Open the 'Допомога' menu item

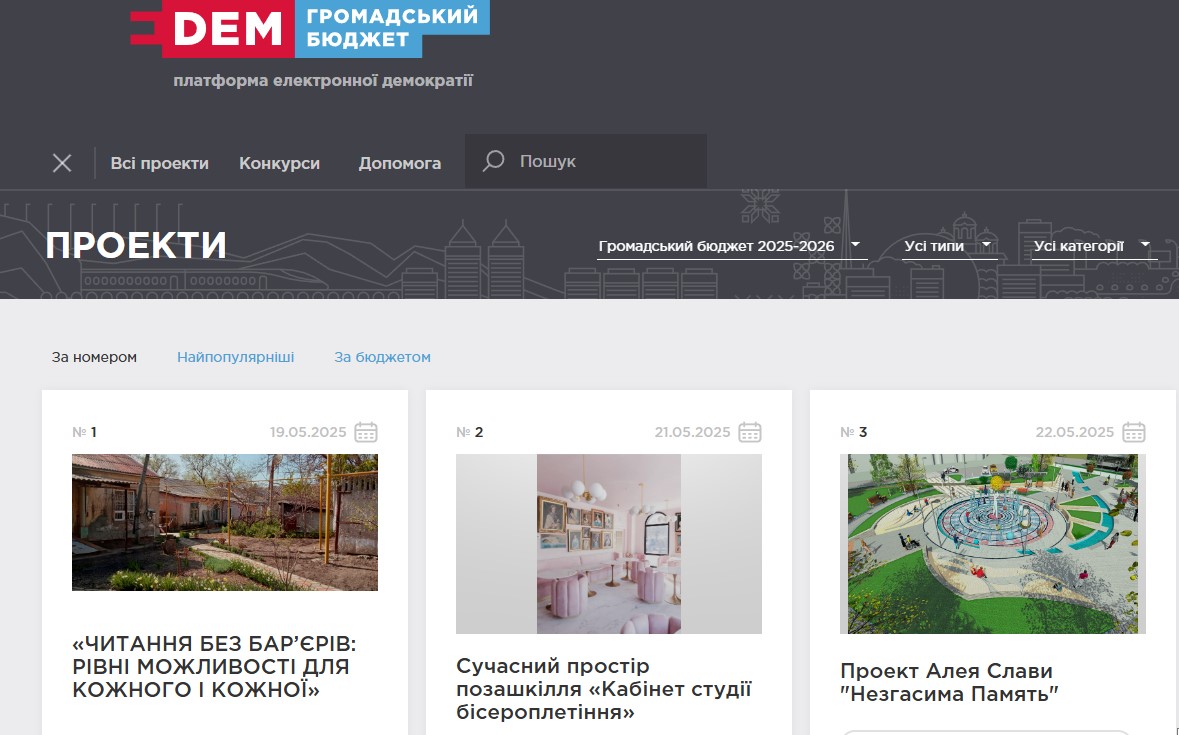[x=400, y=163]
